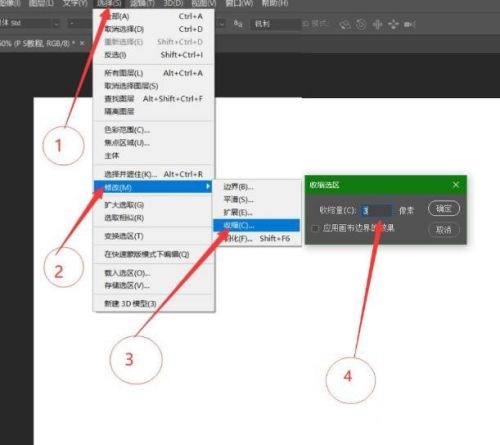Choose 焦点区域(U)... menu item
The width and height of the screenshot is (500, 445).
pyautogui.click(x=154, y=143)
